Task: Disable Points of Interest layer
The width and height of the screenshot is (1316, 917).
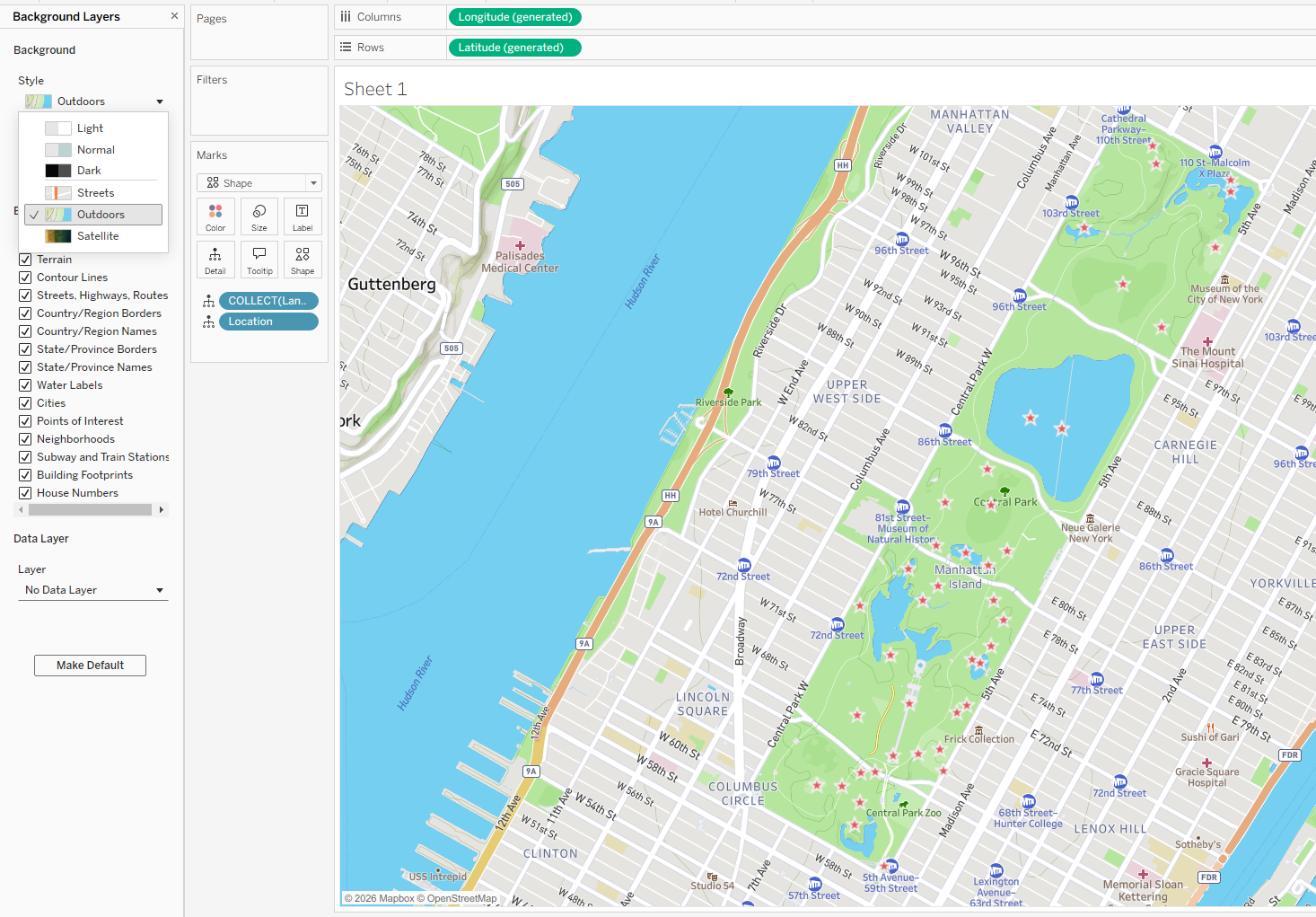Action: pos(25,421)
